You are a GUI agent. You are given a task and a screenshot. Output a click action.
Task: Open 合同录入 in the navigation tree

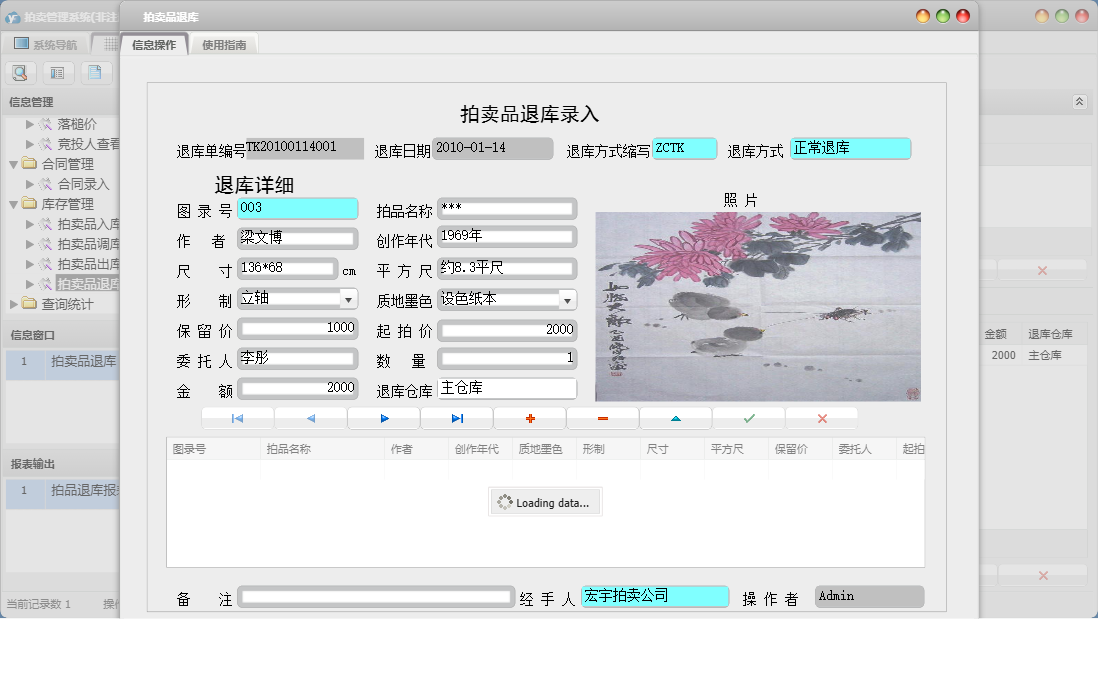83,184
